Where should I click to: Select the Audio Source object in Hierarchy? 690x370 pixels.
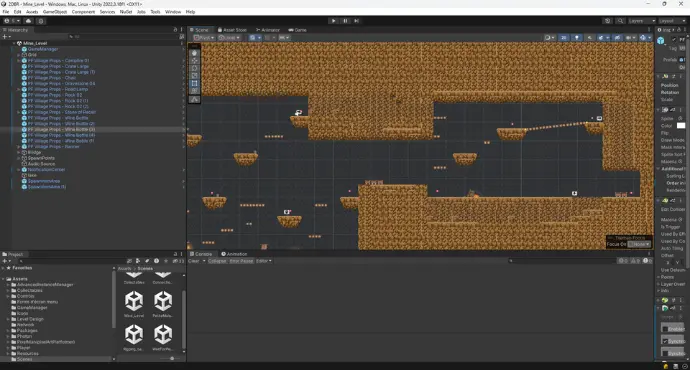click(41, 164)
